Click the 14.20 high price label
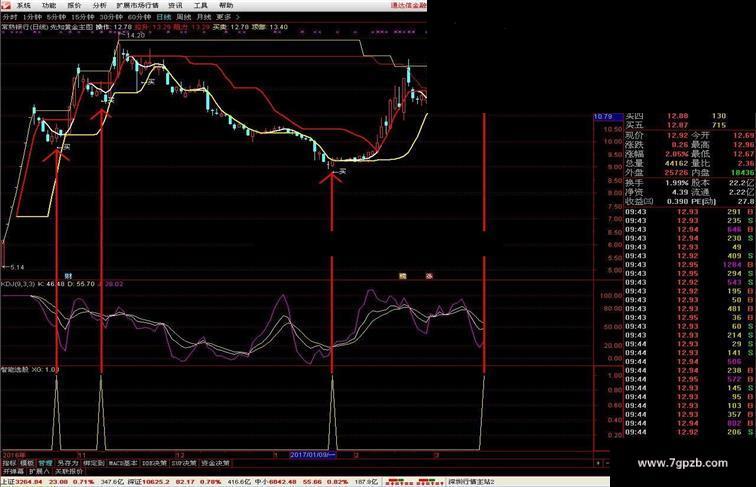The height and width of the screenshot is (487, 756). click(135, 35)
